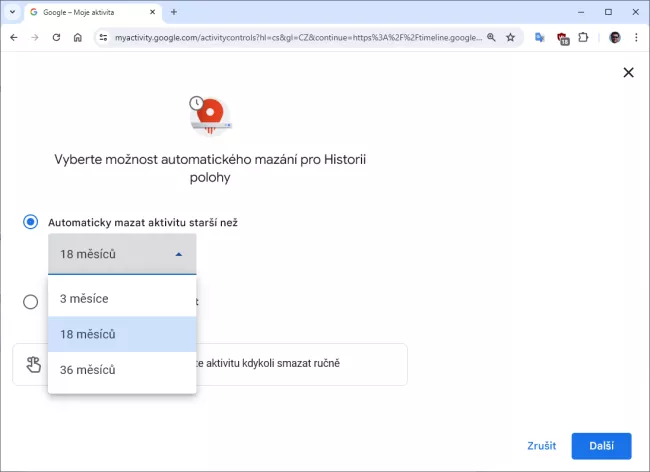Go back to previous page
The width and height of the screenshot is (650, 472).
click(13, 37)
